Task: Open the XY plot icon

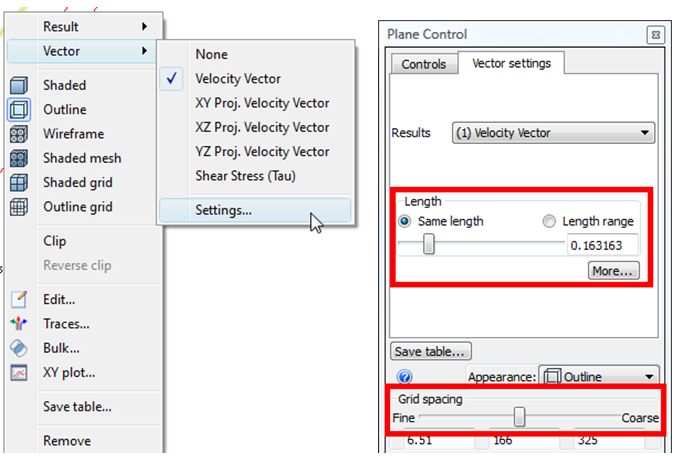Action: pyautogui.click(x=18, y=373)
